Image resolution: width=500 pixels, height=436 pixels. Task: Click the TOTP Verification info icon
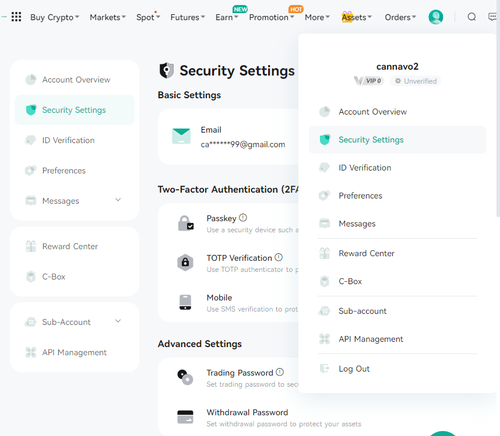click(279, 257)
